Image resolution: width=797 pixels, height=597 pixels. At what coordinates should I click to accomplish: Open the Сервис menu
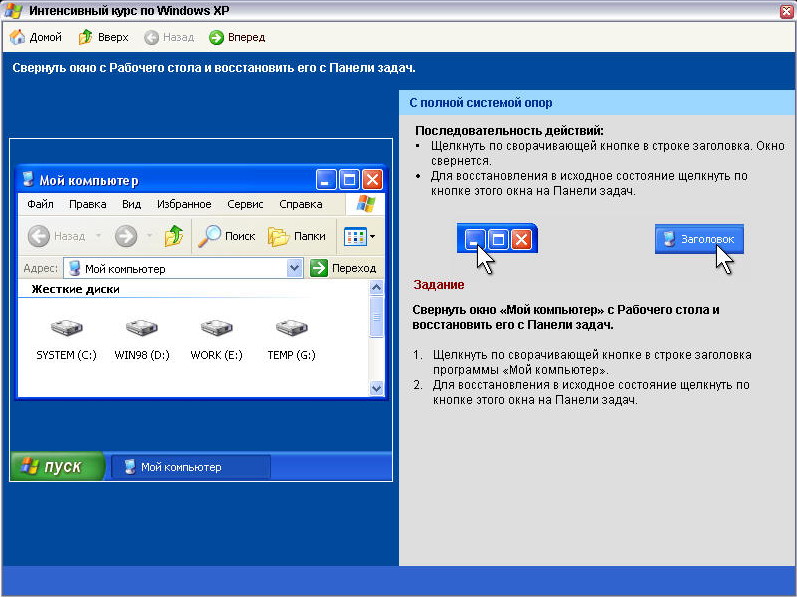point(245,204)
